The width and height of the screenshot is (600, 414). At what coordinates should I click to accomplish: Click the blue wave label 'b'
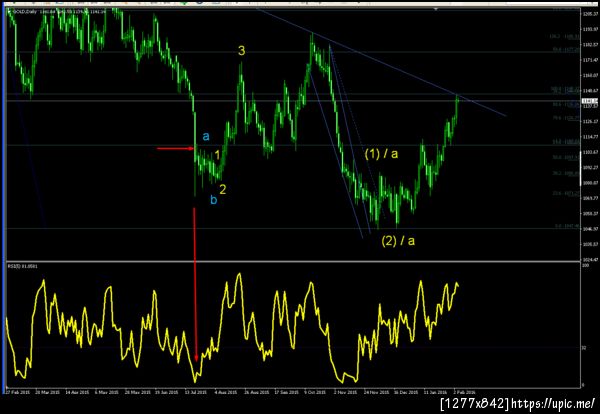214,199
